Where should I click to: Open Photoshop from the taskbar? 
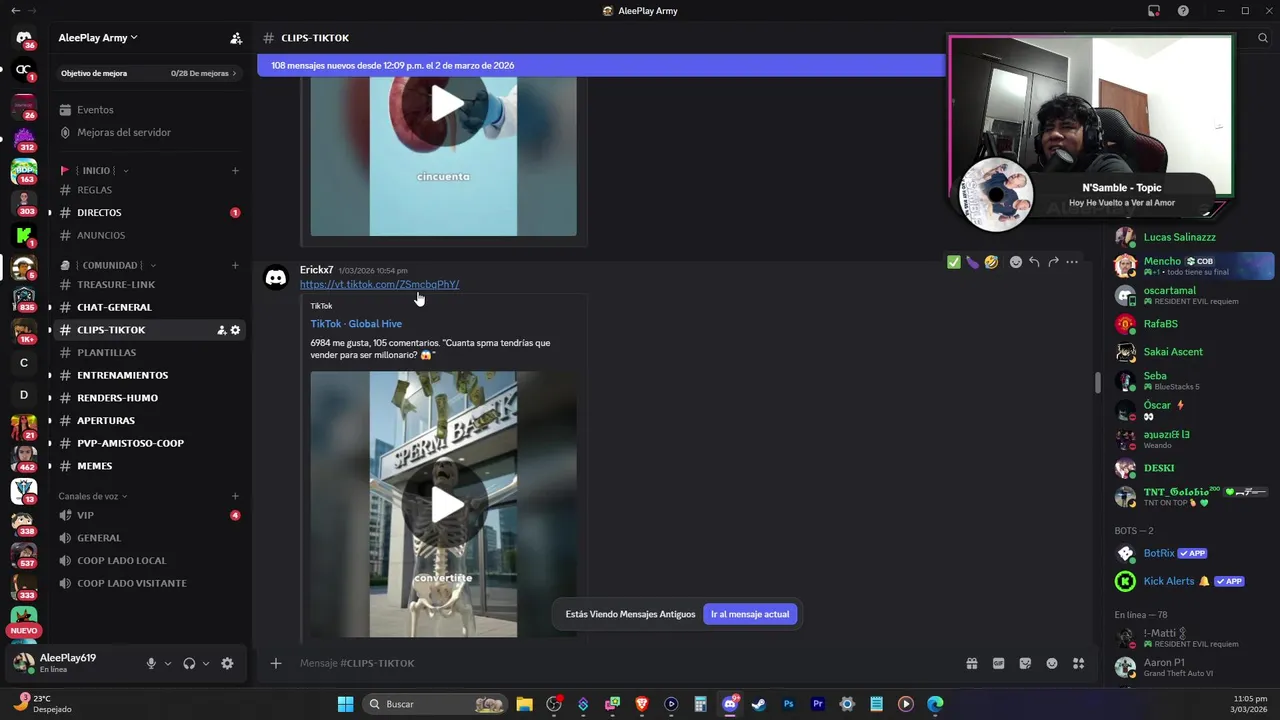[789, 704]
